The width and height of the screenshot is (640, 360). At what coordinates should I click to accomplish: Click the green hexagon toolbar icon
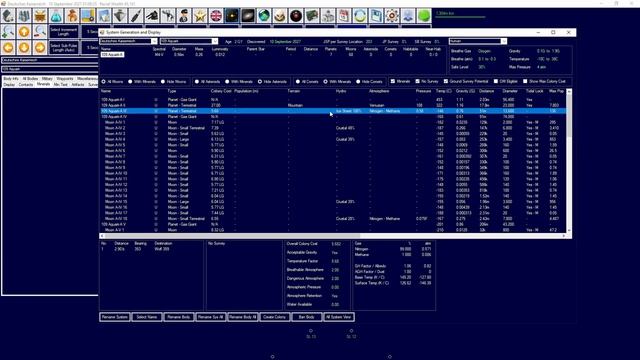(424, 16)
